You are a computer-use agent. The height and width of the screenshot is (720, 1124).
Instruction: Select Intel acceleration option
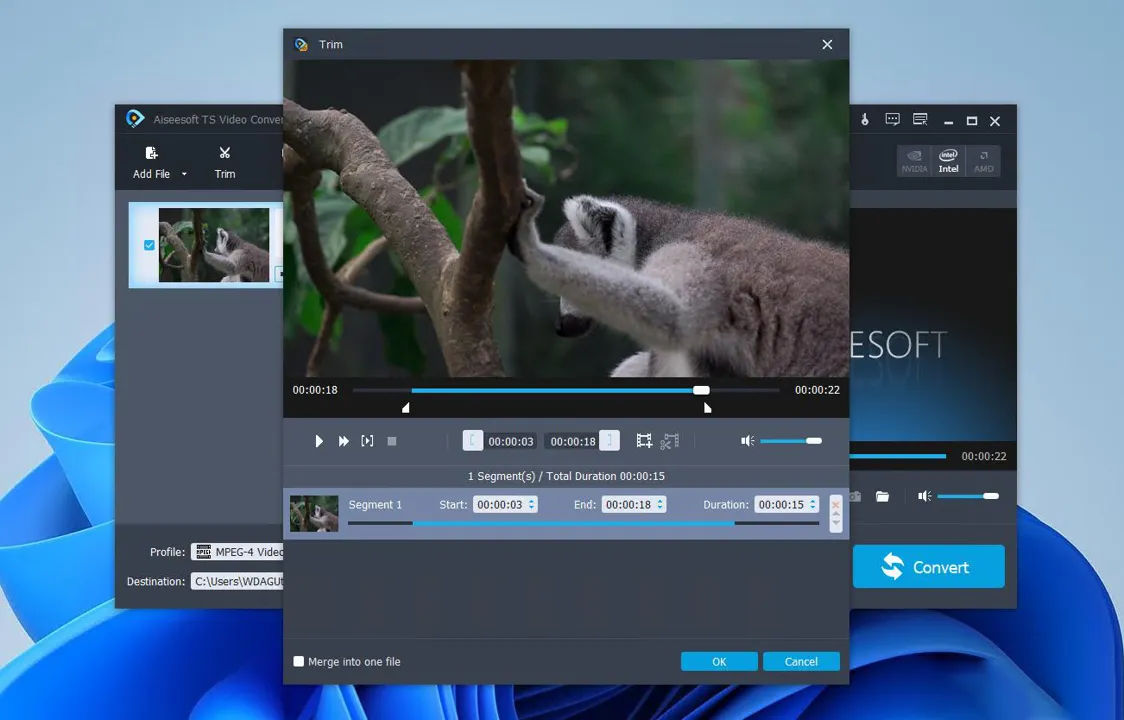coord(948,161)
